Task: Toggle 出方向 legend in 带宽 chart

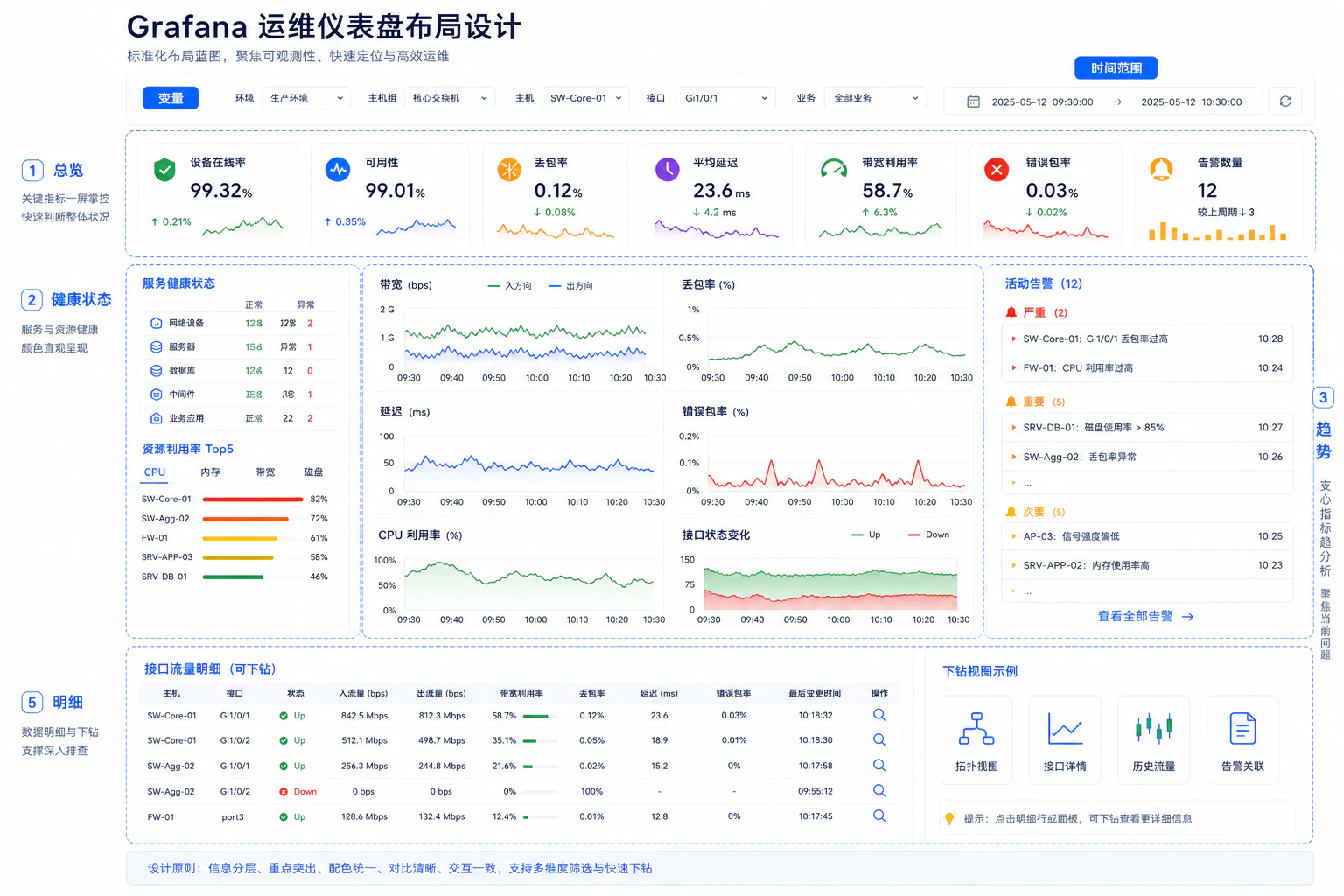Action: coord(570,286)
